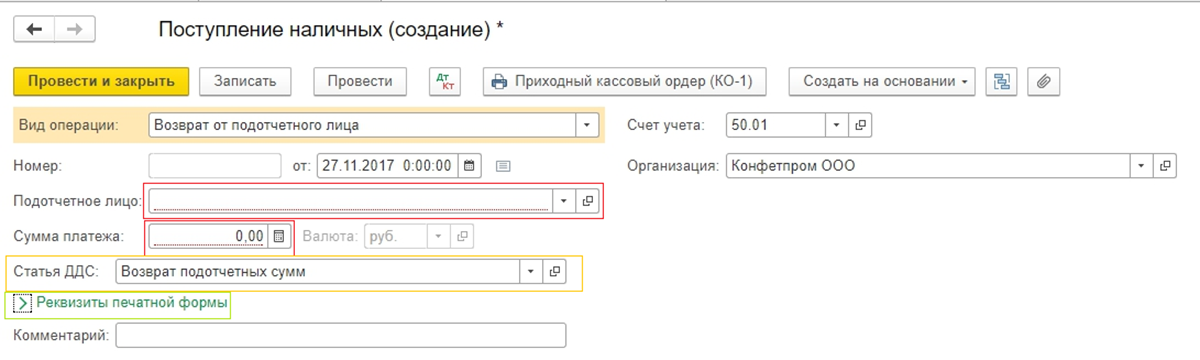Open Статья ДДС record button
The width and height of the screenshot is (1200, 360).
(x=554, y=271)
